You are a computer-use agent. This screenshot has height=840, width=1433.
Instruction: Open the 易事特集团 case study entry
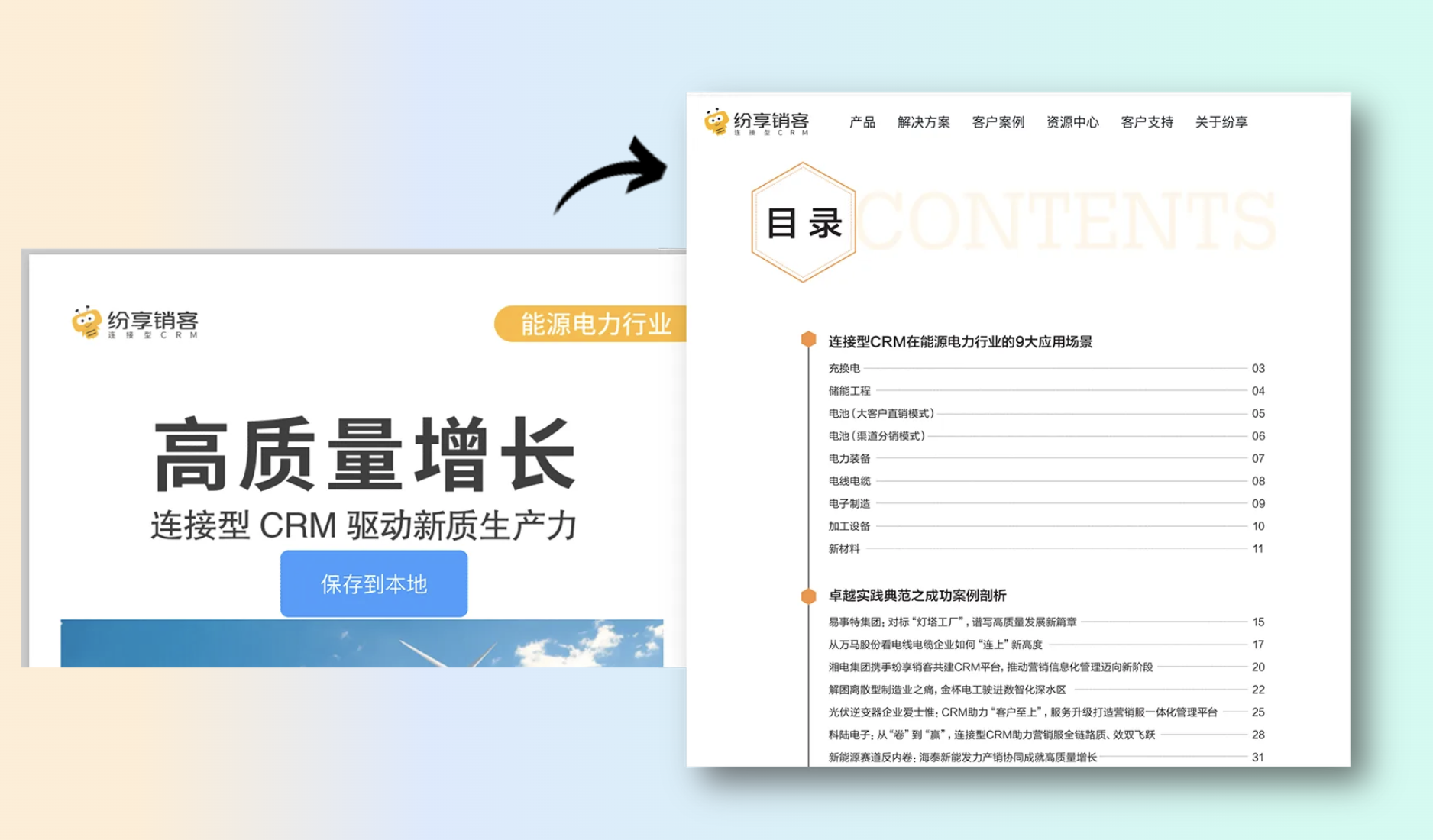click(1046, 622)
